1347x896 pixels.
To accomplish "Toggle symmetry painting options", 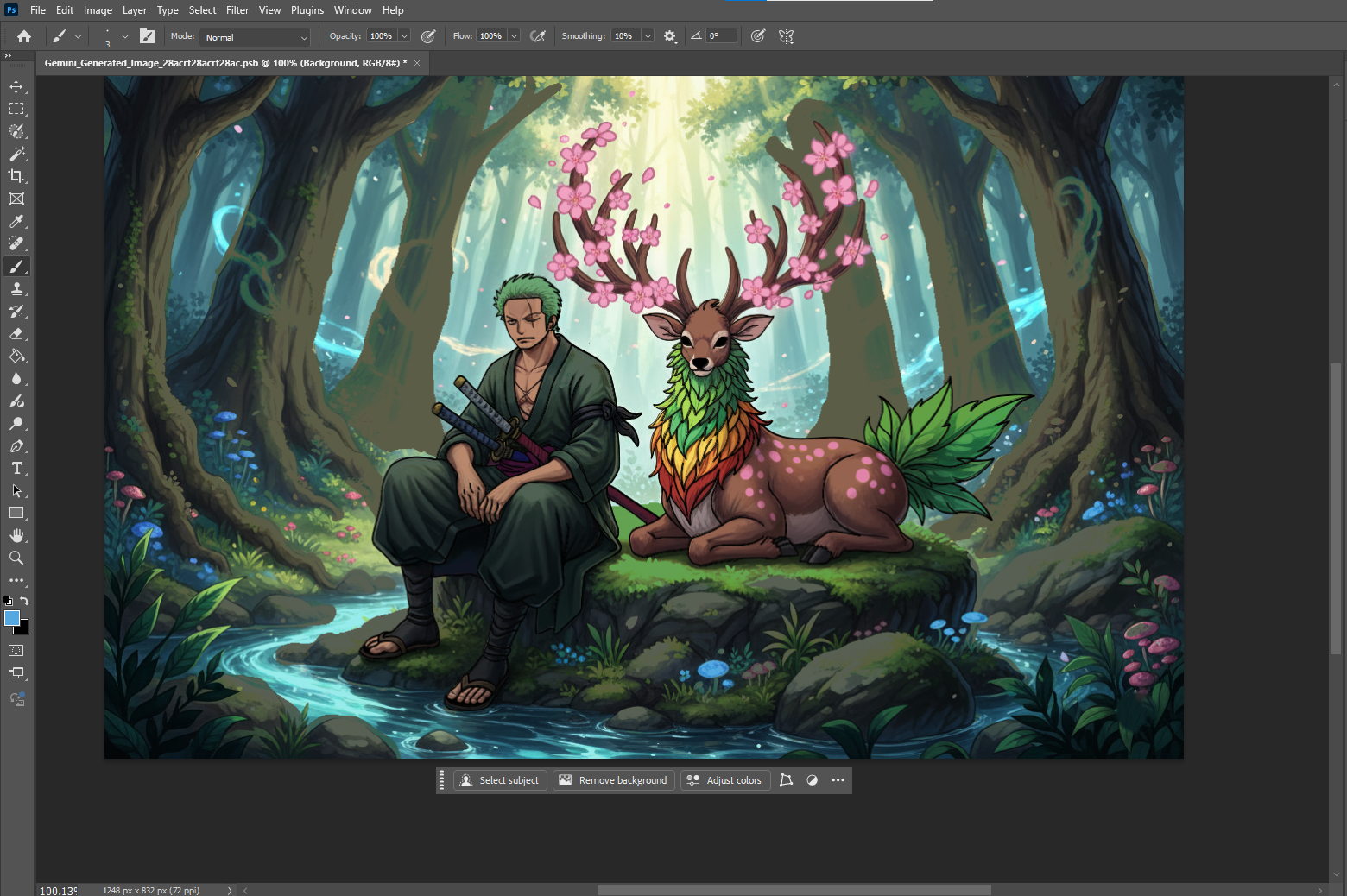I will click(x=786, y=36).
